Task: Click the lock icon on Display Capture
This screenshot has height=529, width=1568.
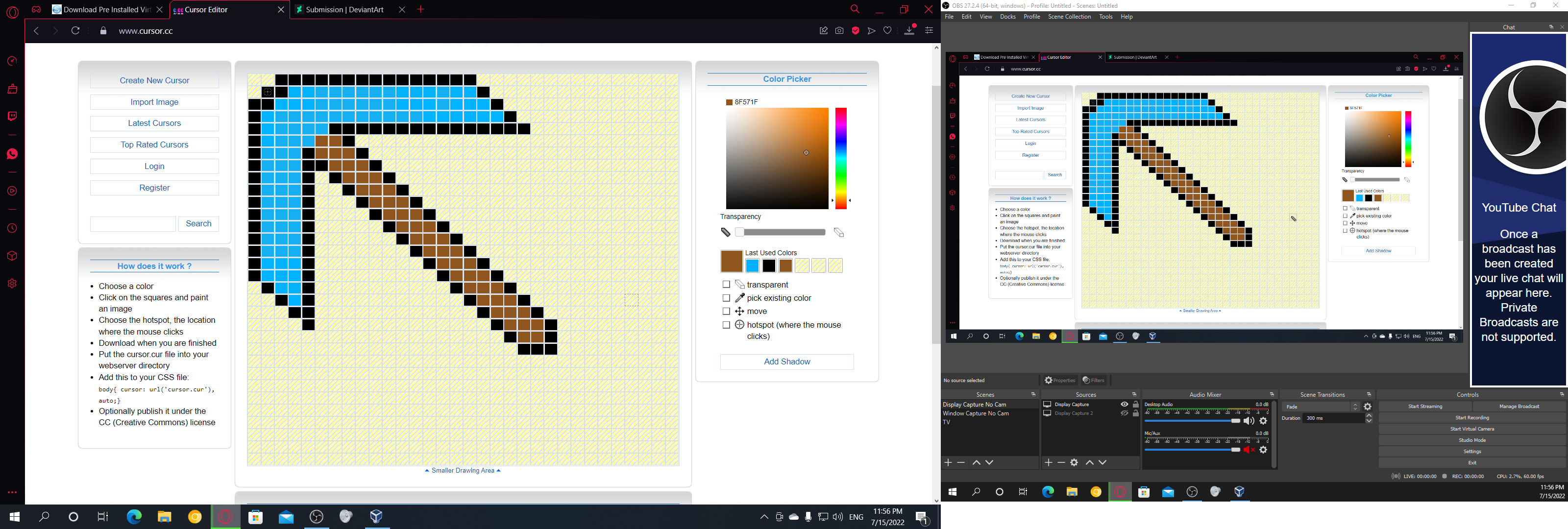Action: point(1135,404)
